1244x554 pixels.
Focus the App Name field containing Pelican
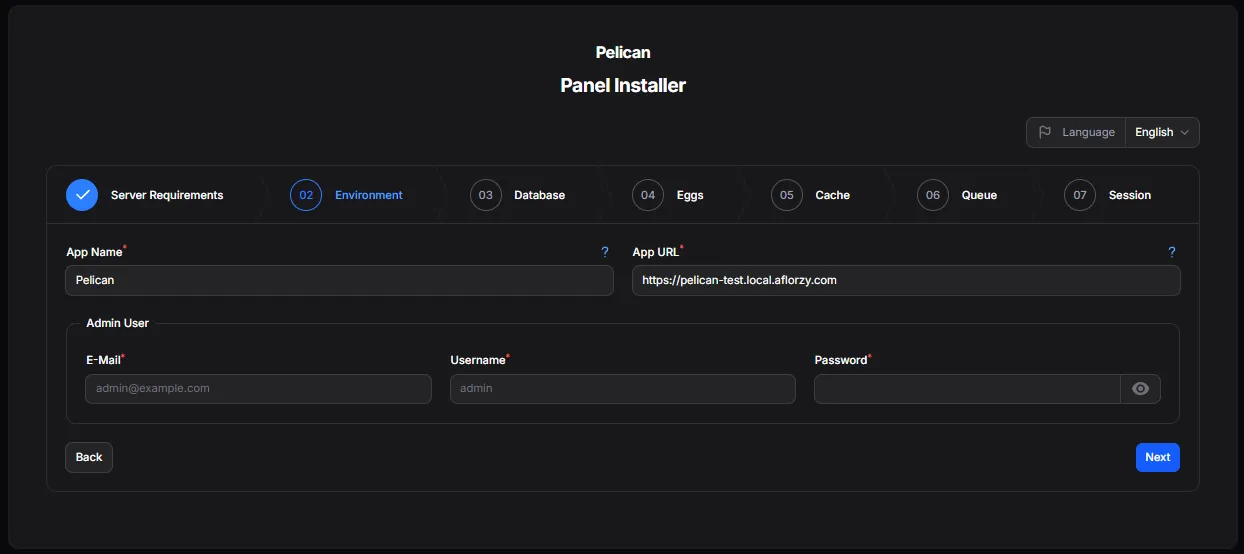point(339,280)
